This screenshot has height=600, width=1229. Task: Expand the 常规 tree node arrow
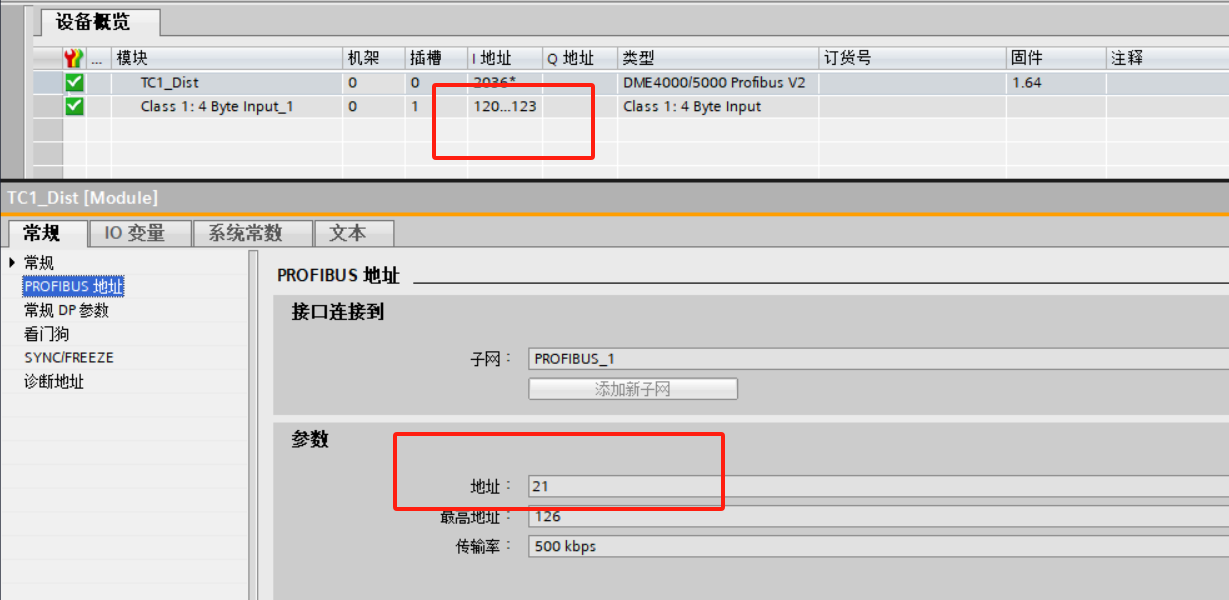point(12,263)
